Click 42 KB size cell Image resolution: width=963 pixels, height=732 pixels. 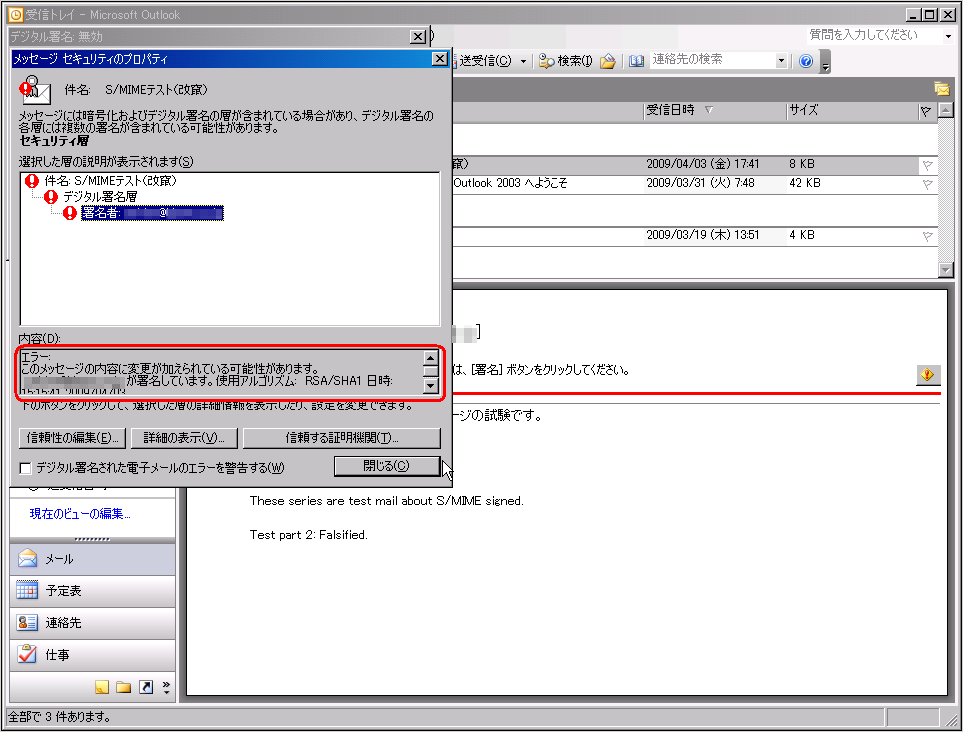[805, 183]
